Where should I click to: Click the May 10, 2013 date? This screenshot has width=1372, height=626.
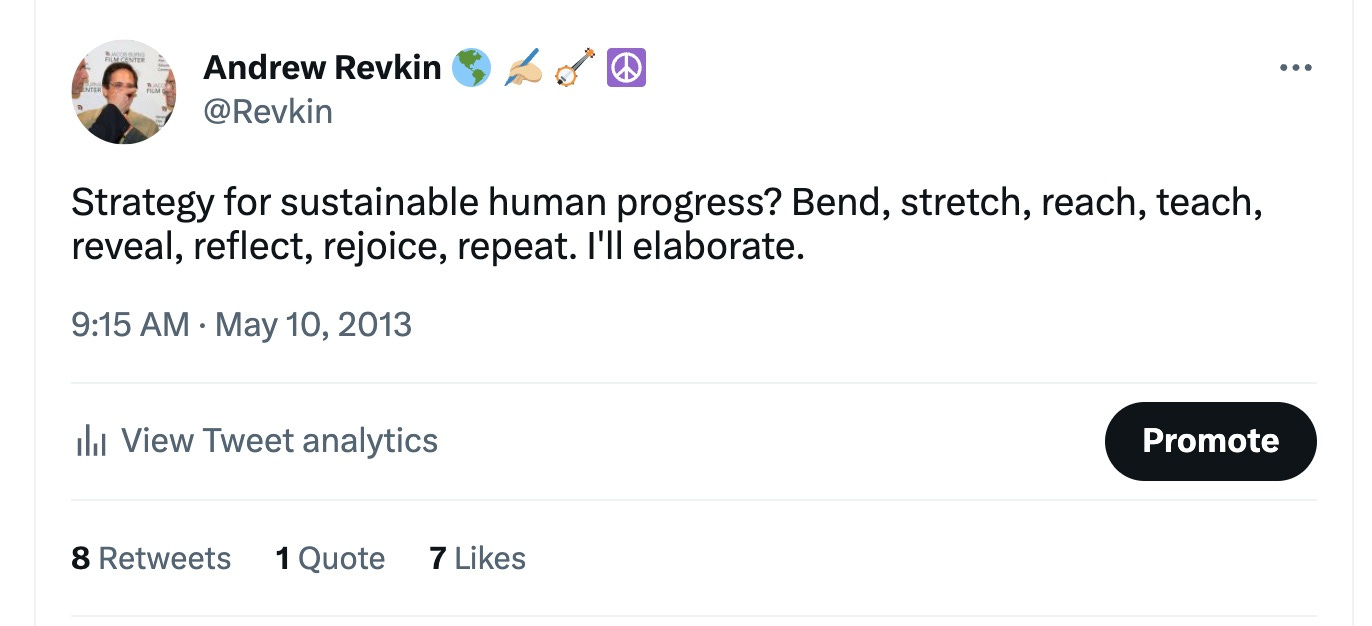[313, 325]
